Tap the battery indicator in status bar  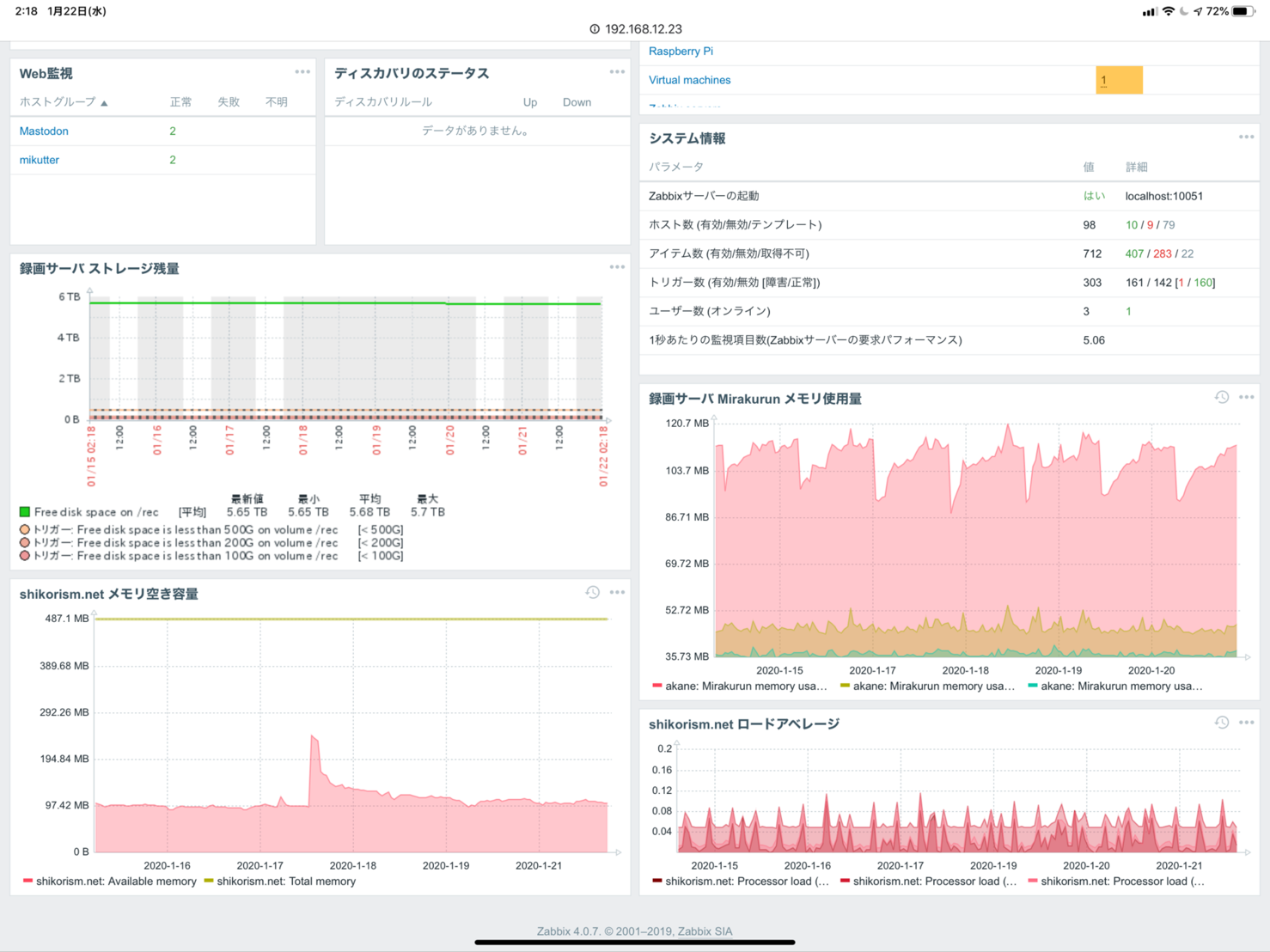click(x=1243, y=11)
